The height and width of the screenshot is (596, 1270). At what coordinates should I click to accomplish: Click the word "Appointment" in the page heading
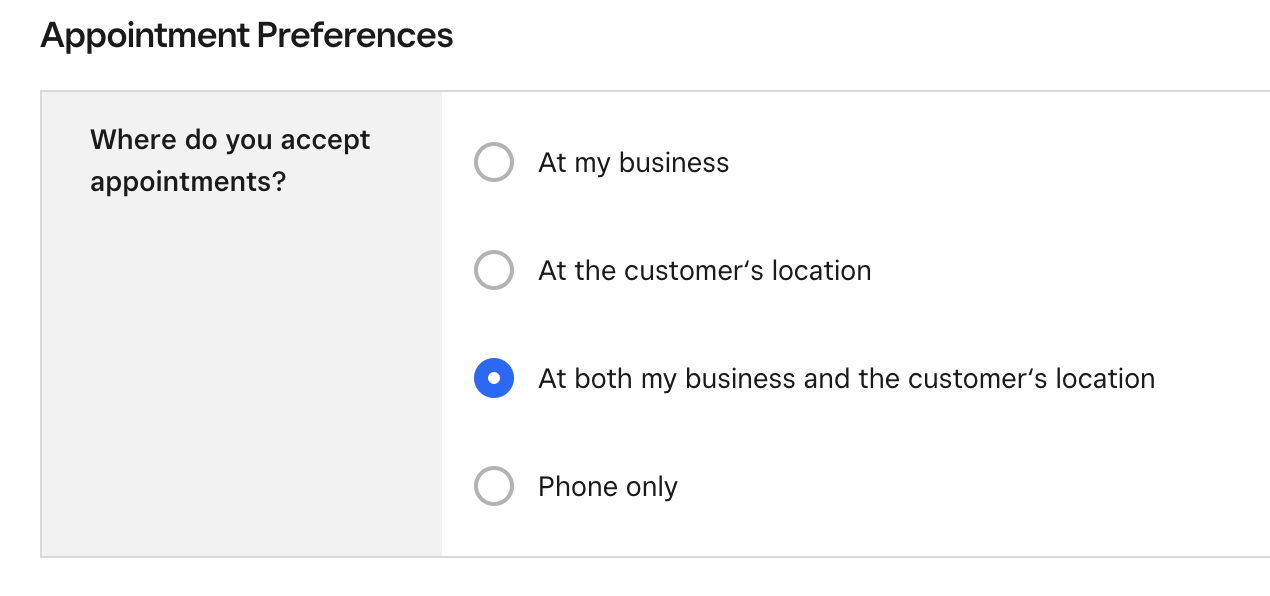click(x=145, y=36)
